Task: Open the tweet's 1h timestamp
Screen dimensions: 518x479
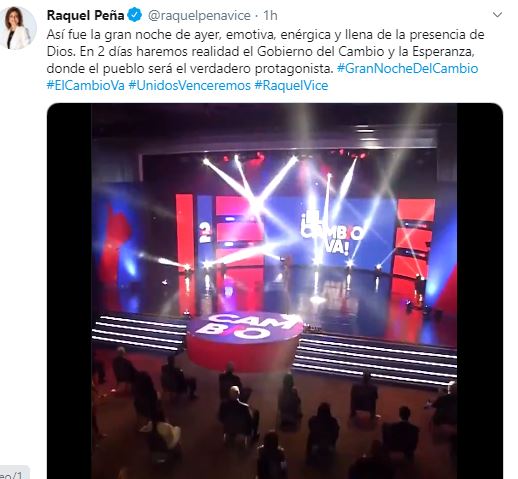Action: (x=270, y=15)
